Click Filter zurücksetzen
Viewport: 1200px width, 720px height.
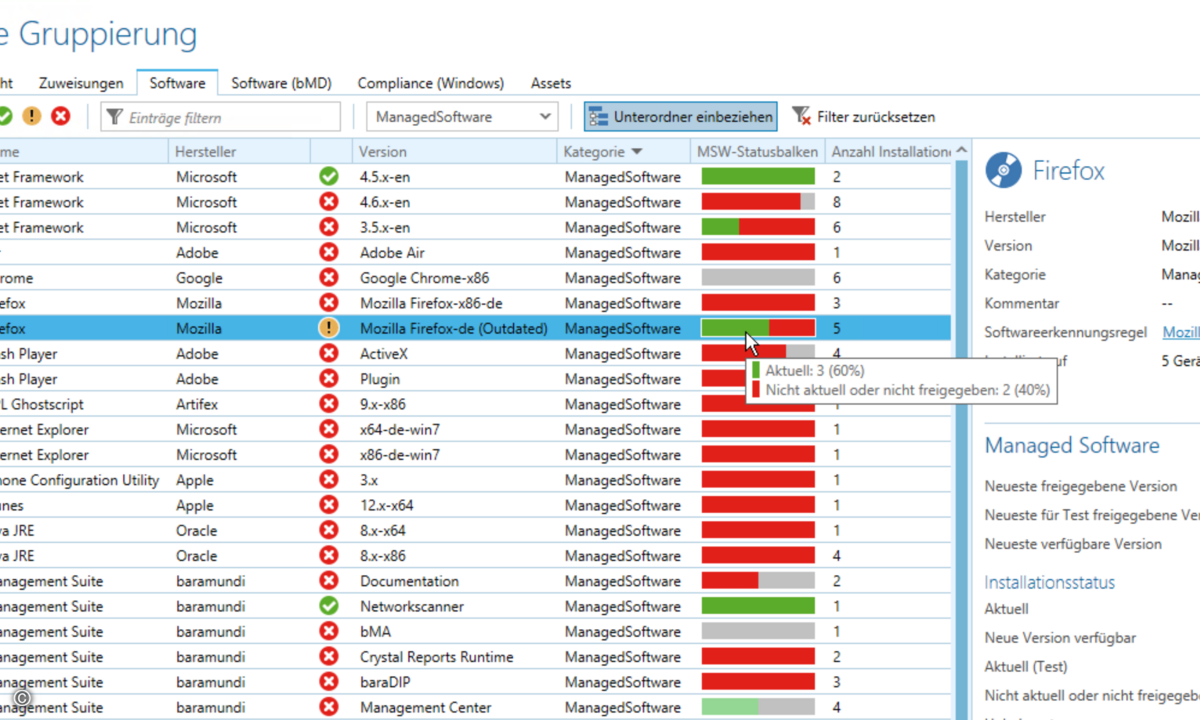tap(863, 117)
